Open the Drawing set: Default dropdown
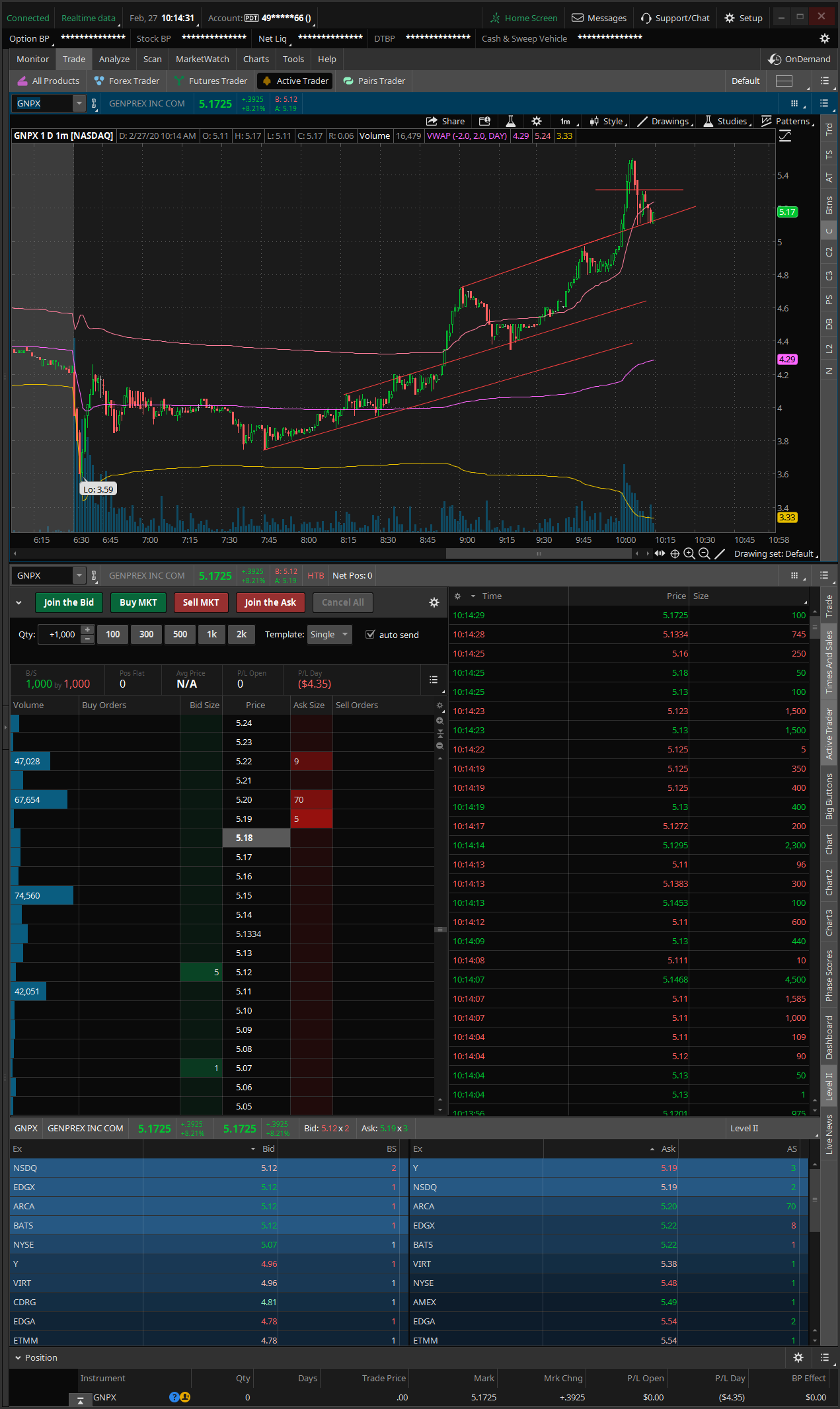 pos(776,553)
